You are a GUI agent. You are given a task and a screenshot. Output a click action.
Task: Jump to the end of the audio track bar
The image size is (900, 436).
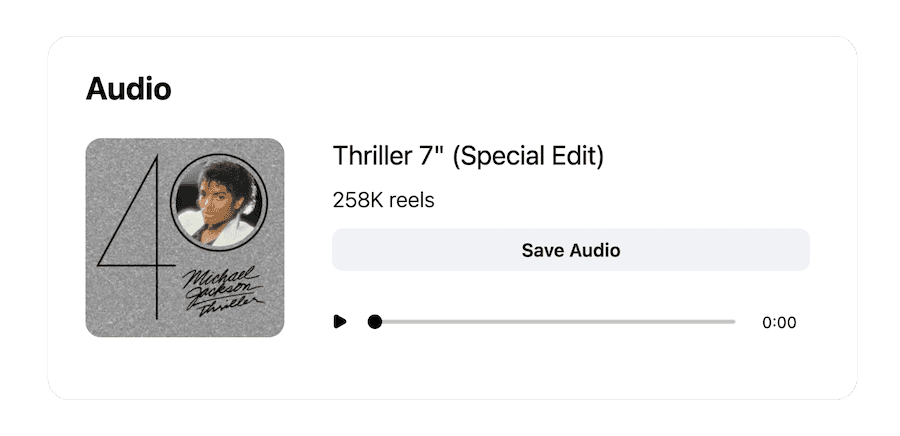click(734, 322)
